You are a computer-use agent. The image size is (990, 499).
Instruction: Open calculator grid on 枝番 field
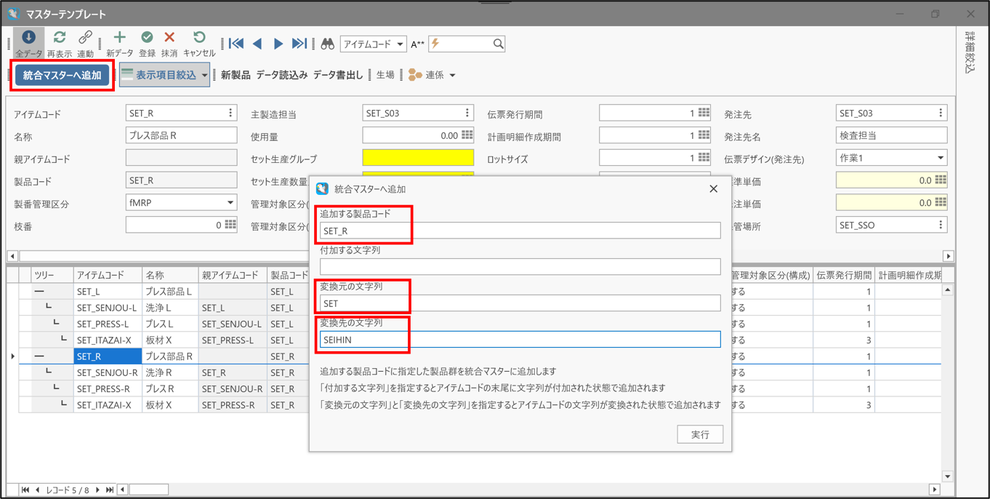click(230, 224)
